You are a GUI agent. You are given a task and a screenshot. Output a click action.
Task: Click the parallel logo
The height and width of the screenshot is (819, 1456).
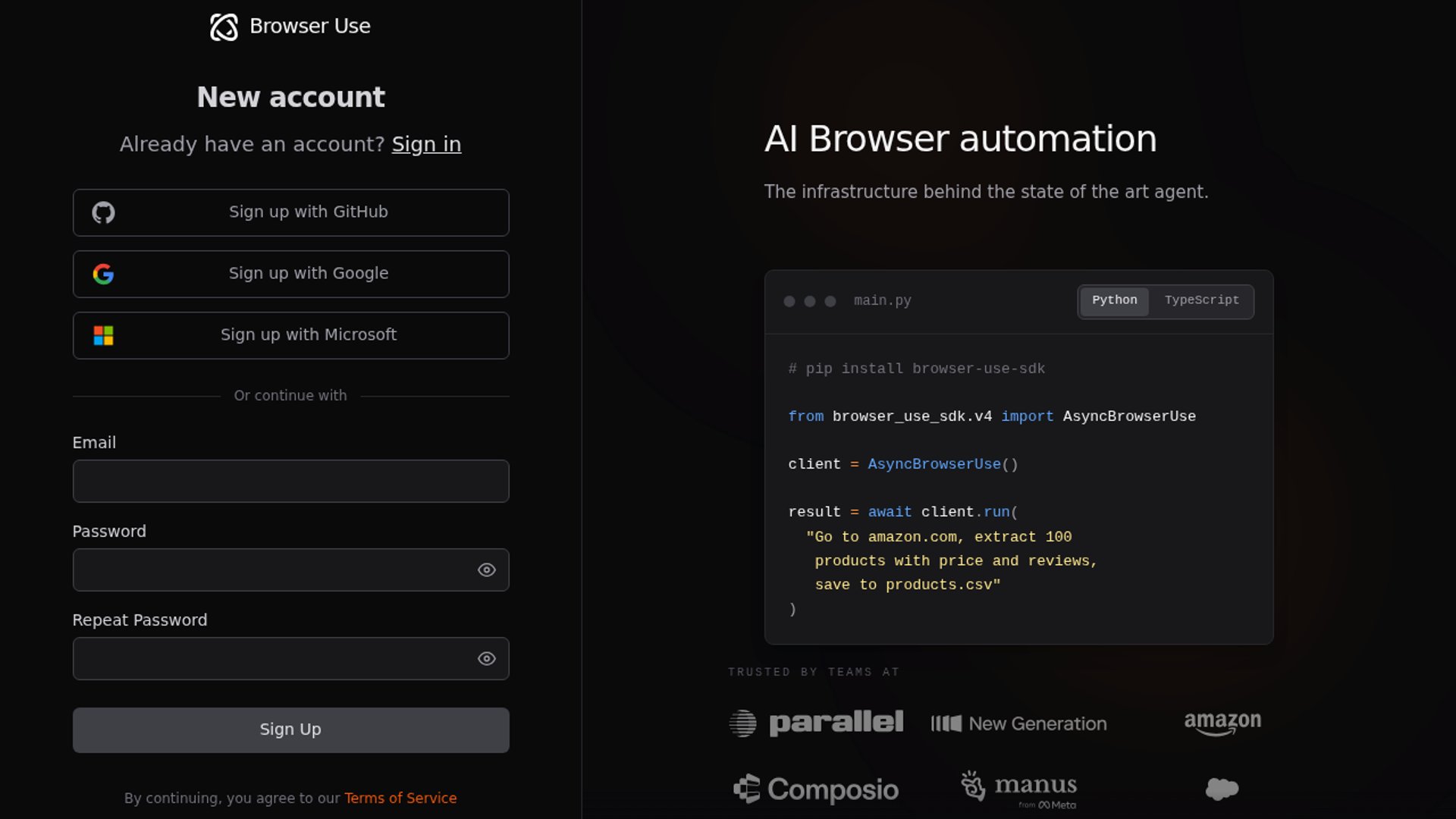(816, 723)
